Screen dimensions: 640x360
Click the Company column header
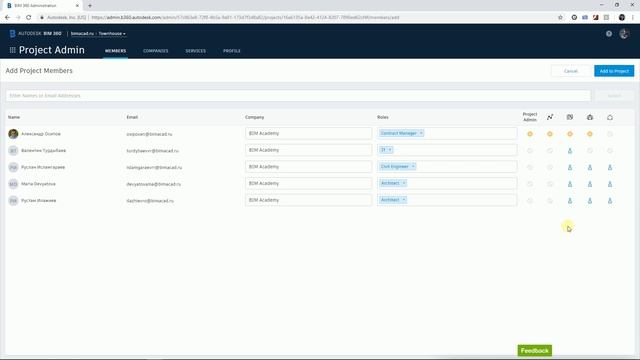click(255, 117)
